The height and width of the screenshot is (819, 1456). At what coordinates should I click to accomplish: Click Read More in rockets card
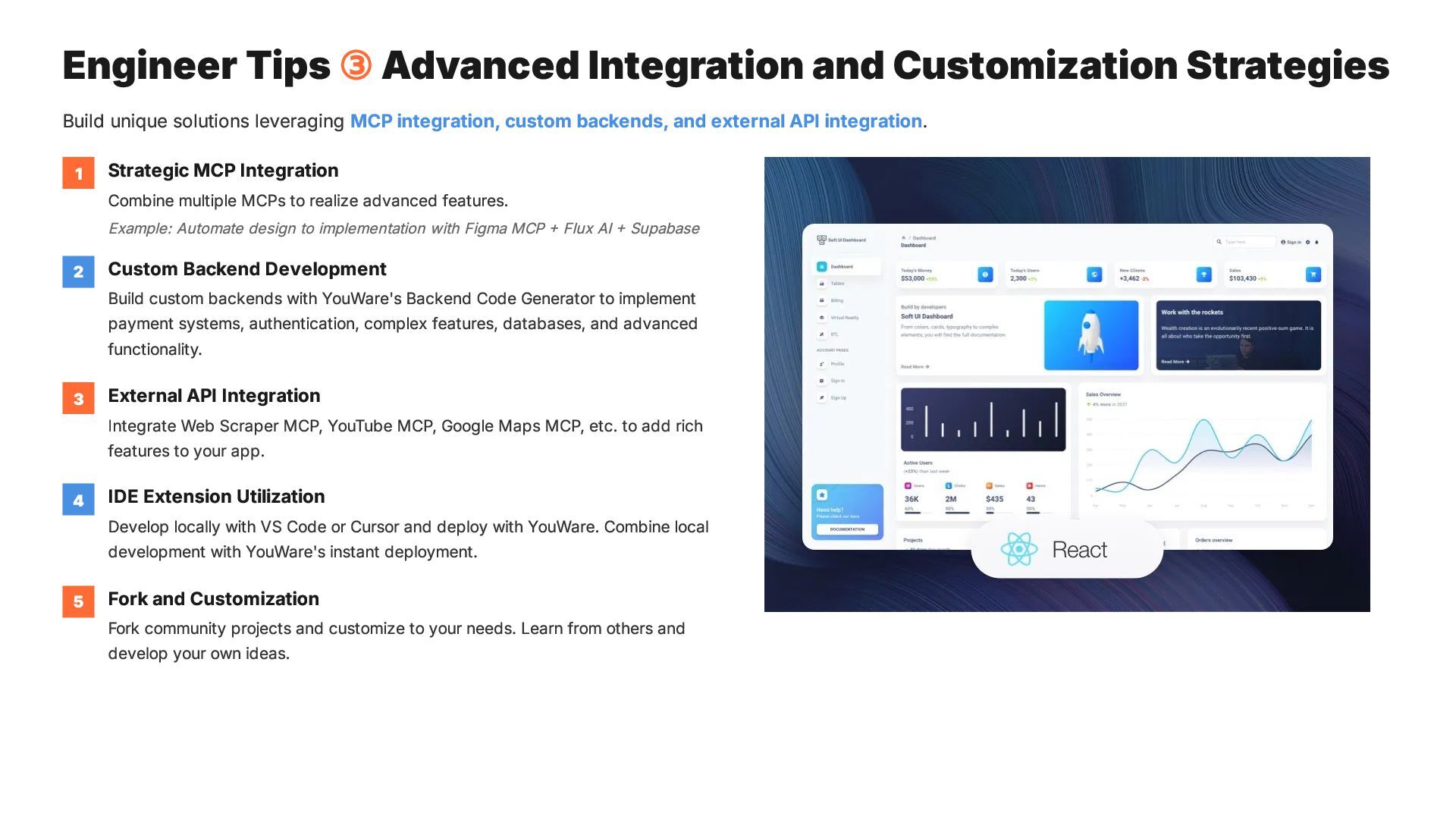[1175, 362]
